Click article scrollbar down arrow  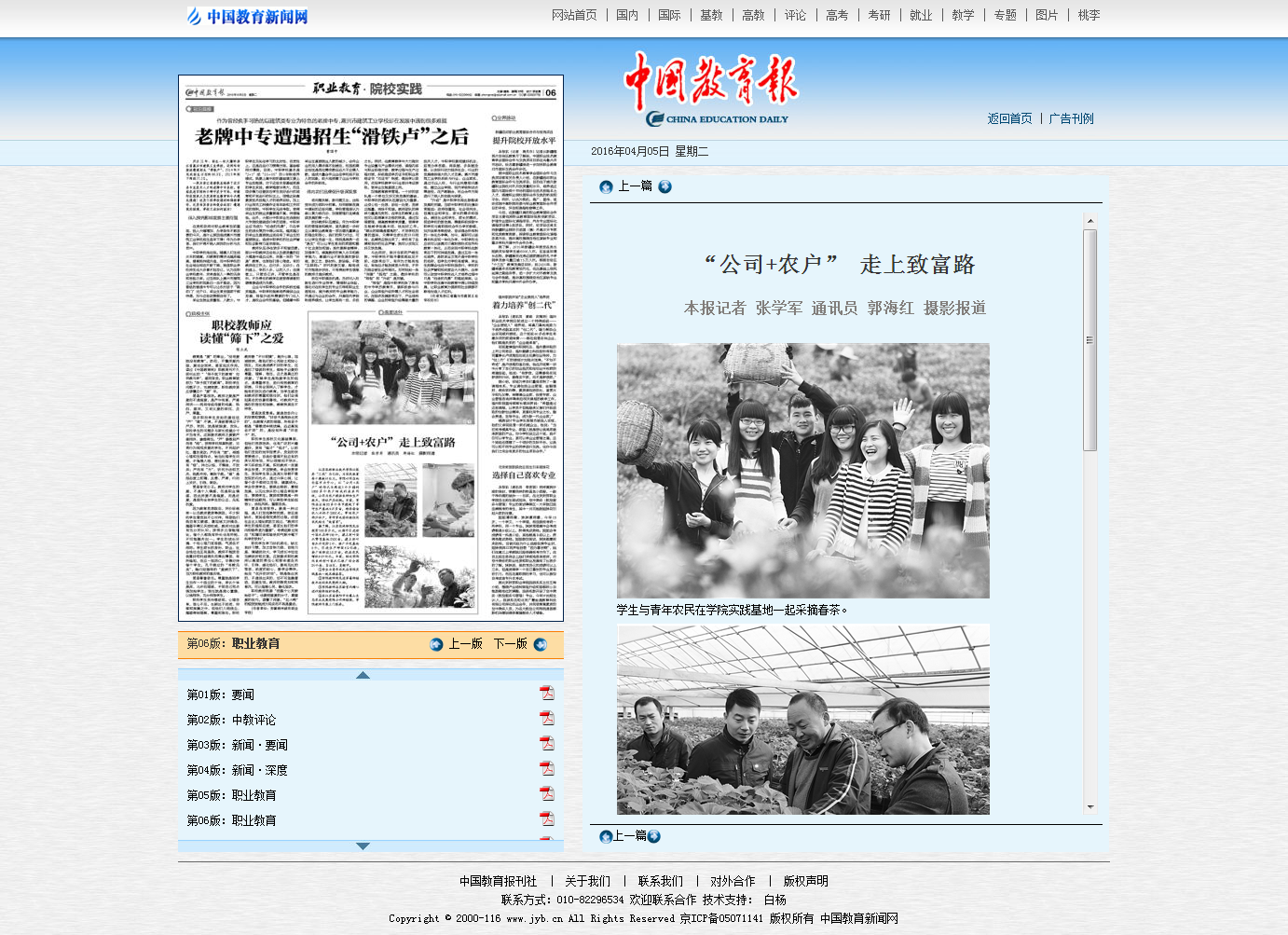[x=1089, y=807]
